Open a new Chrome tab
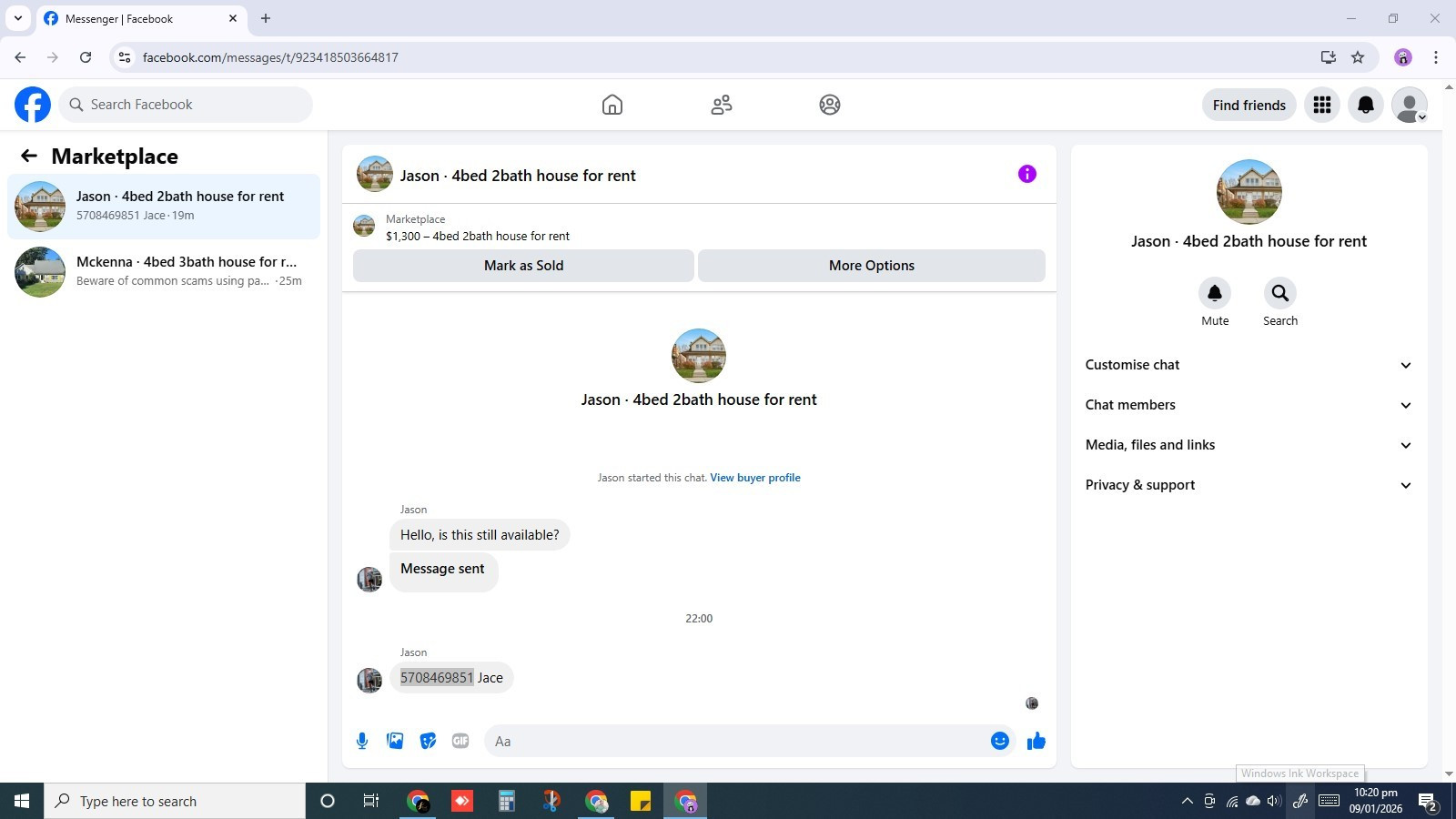This screenshot has height=819, width=1456. (x=266, y=18)
